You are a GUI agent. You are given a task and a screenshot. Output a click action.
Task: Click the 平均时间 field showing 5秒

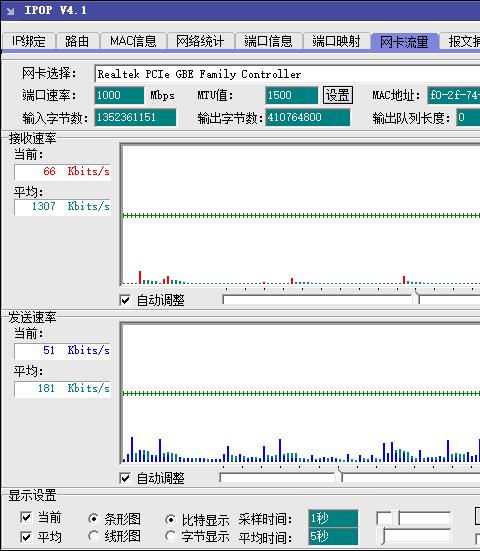tap(333, 537)
